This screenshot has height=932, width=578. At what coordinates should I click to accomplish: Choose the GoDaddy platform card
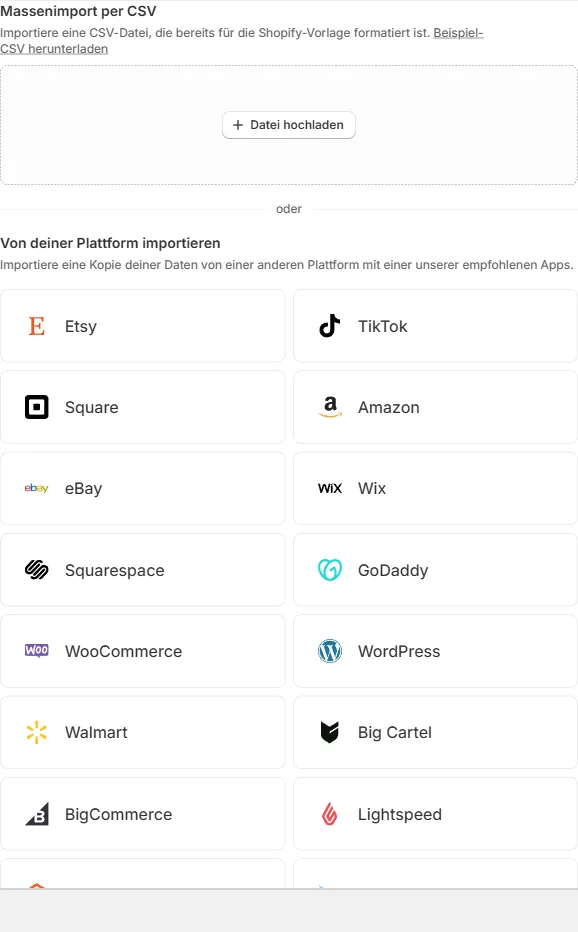[x=435, y=569]
